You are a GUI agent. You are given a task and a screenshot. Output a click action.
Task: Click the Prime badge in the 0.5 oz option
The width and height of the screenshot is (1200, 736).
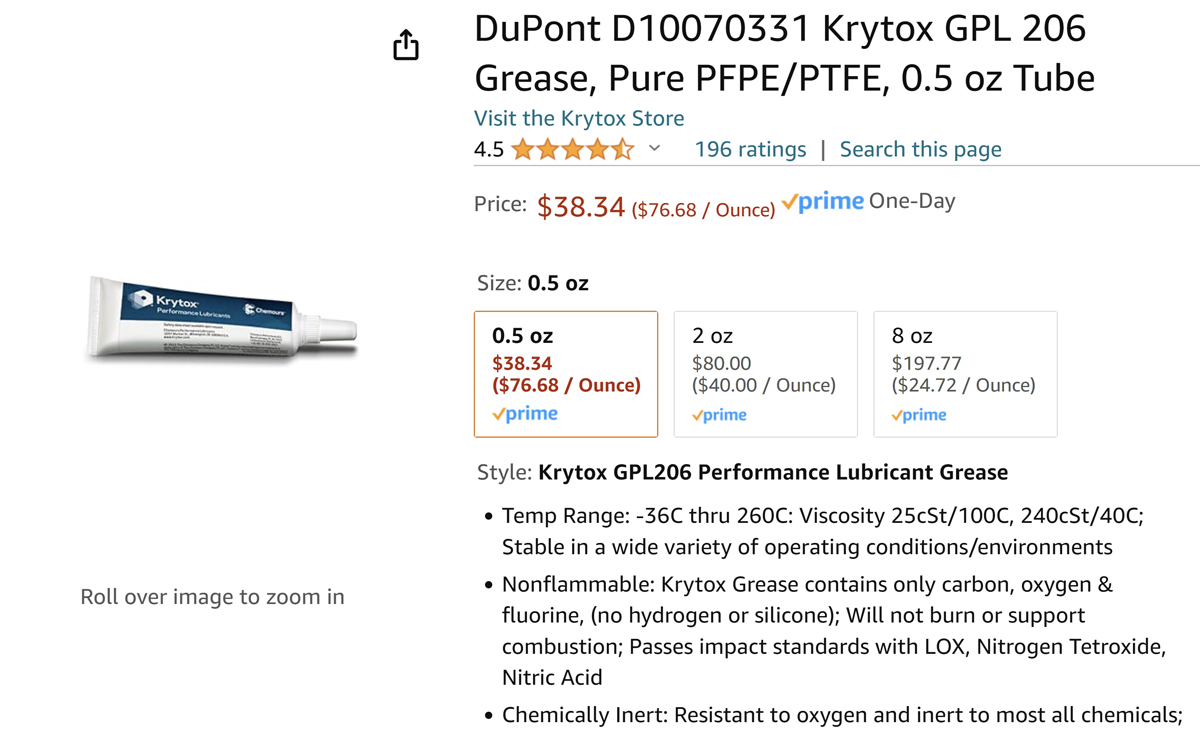coord(525,414)
